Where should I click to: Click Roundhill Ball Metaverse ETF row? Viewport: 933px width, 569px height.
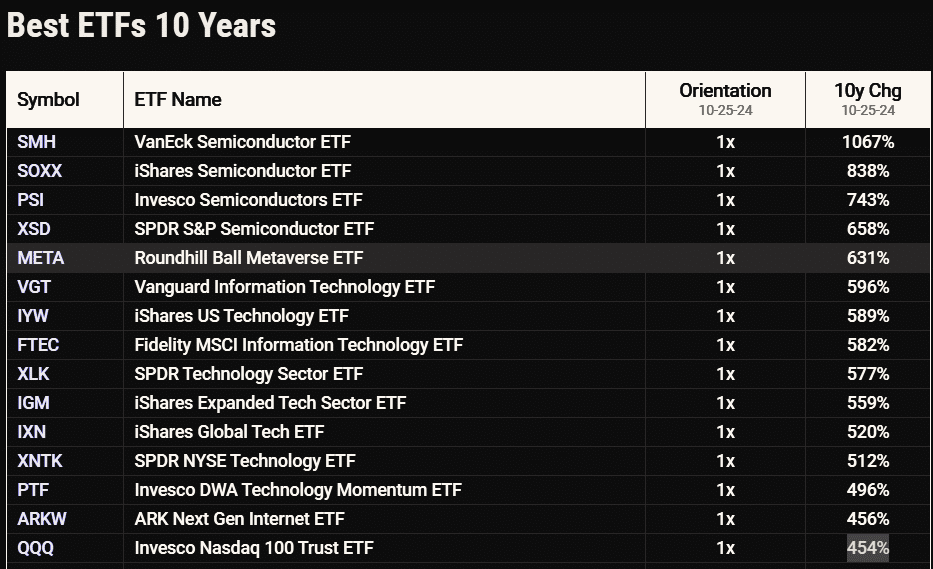pos(249,258)
